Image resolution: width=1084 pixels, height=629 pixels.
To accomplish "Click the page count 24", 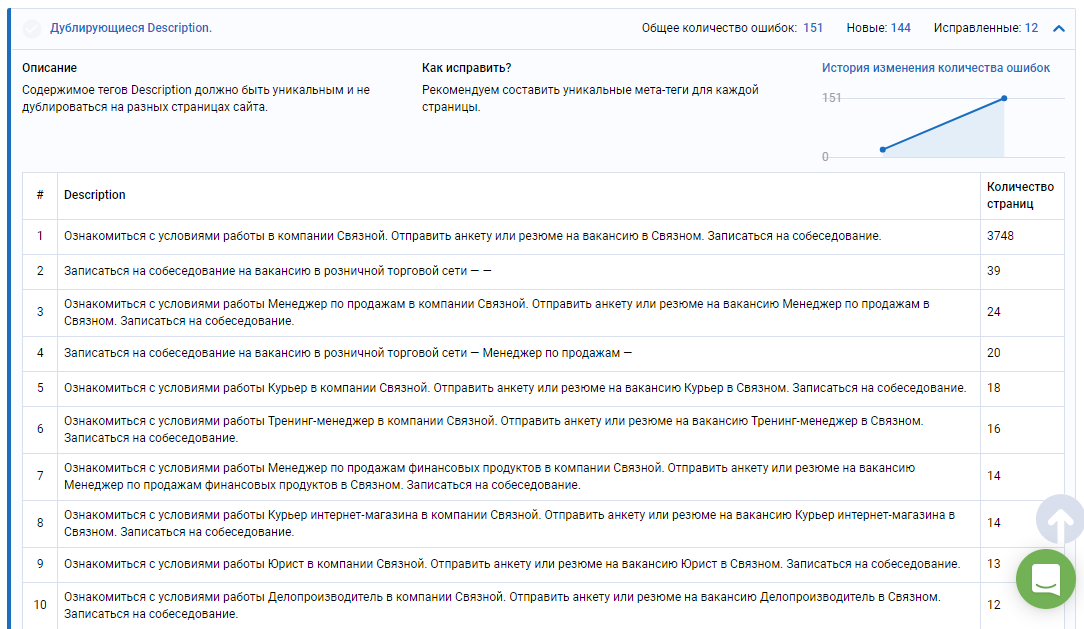I will tap(993, 312).
